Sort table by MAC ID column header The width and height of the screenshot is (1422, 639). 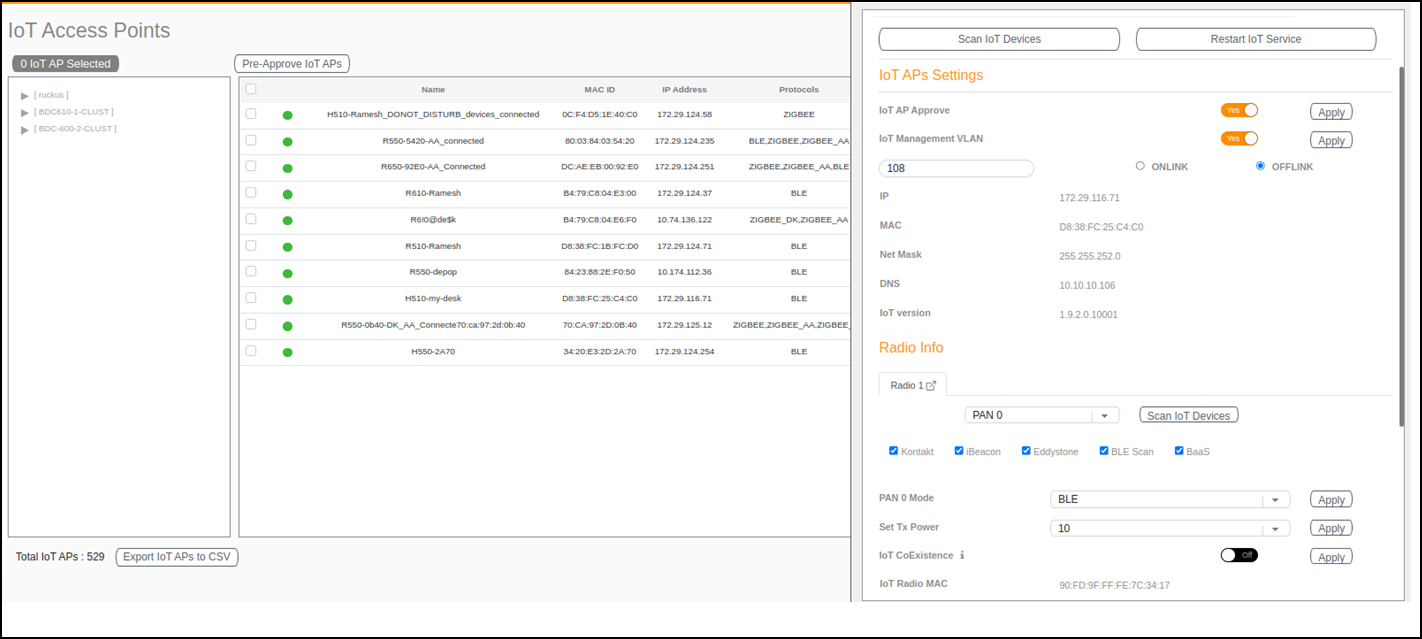pyautogui.click(x=600, y=90)
